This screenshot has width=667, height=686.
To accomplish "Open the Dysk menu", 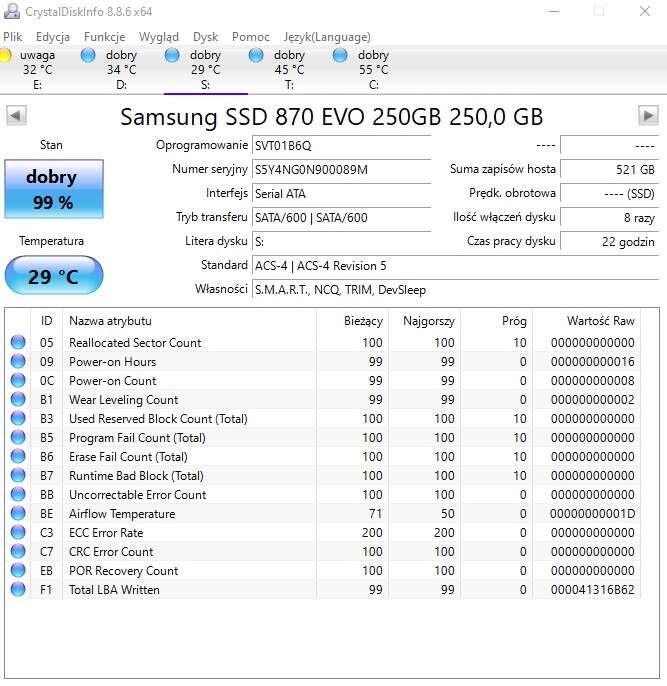I will click(x=205, y=37).
